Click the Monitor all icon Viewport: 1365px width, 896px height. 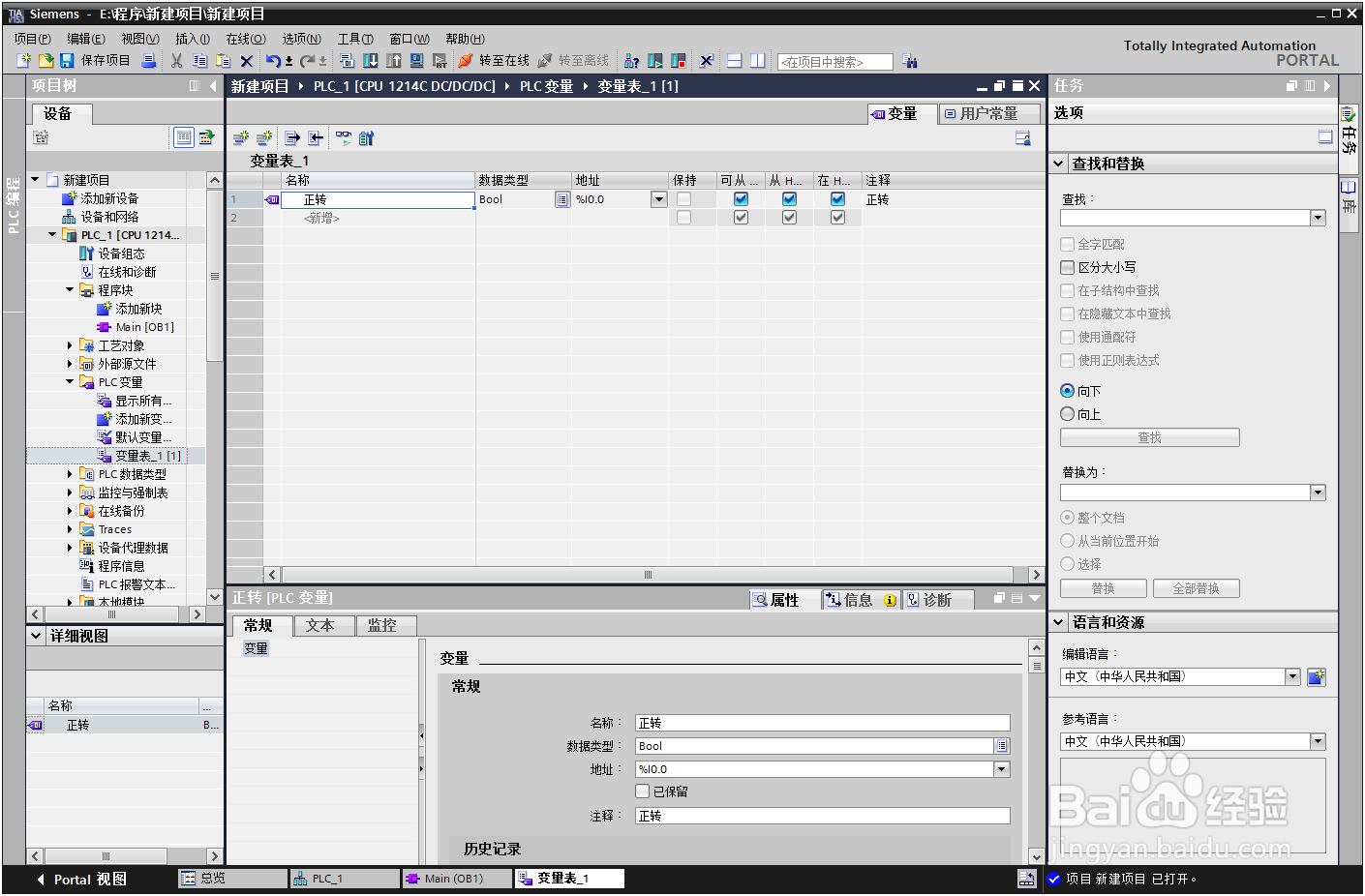click(344, 138)
